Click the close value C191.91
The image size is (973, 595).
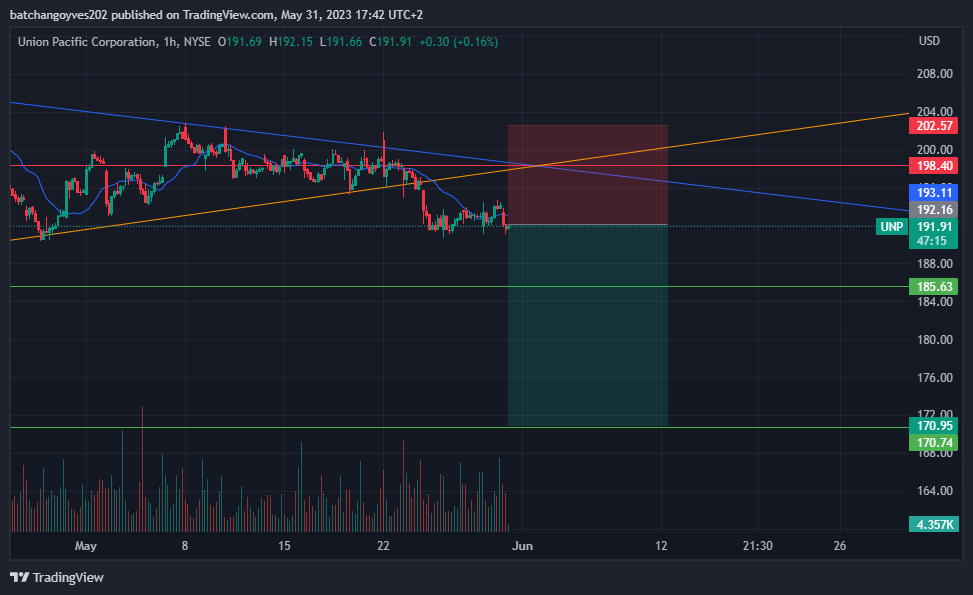[390, 42]
